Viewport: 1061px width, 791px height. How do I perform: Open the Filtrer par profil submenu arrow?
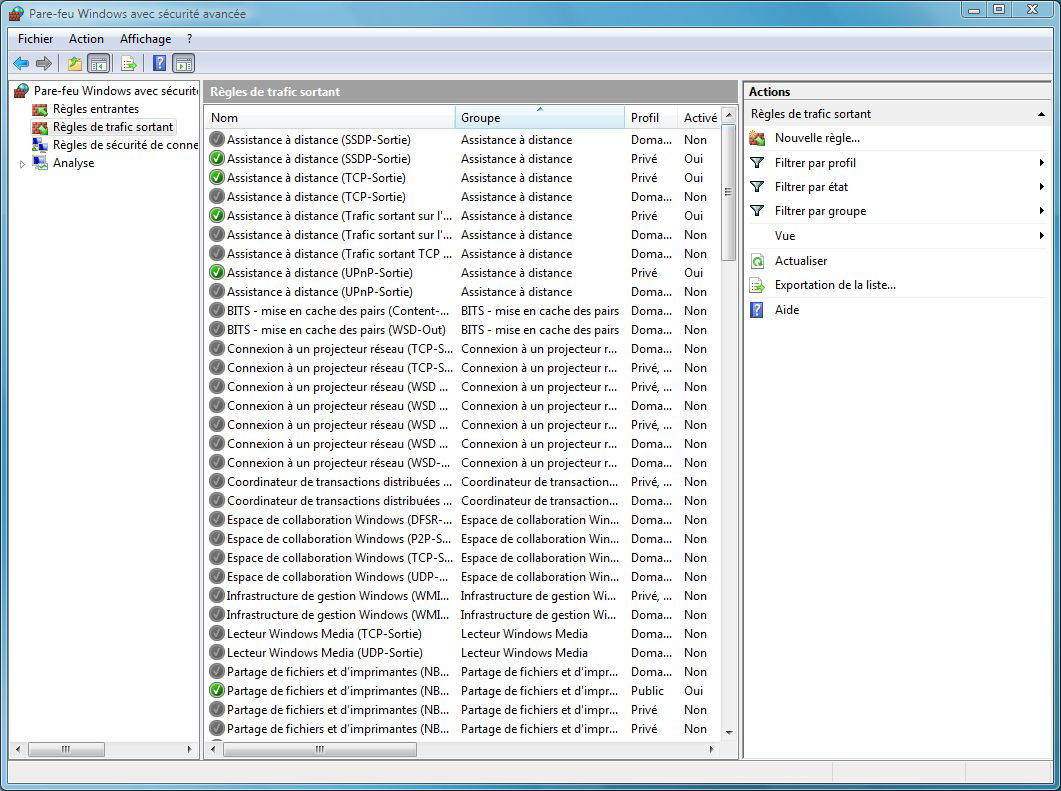[1041, 162]
